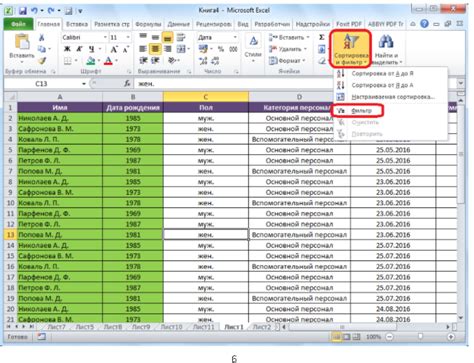Switch to the Вид ribbon tab

243,24
